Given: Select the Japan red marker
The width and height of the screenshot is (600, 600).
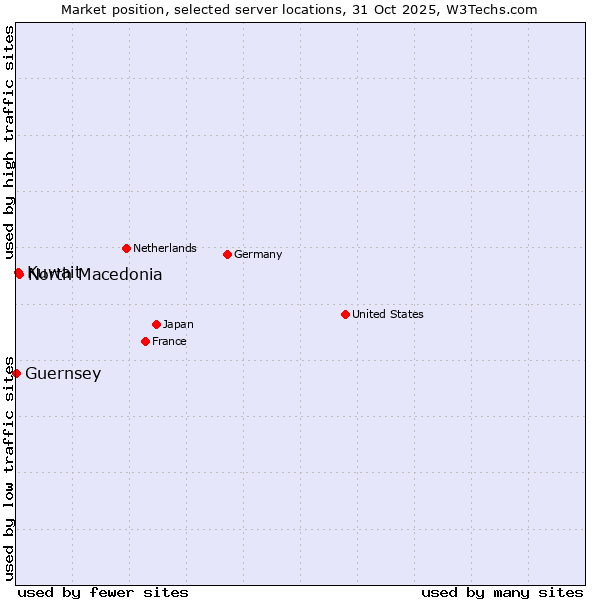Looking at the screenshot, I should 156,324.
